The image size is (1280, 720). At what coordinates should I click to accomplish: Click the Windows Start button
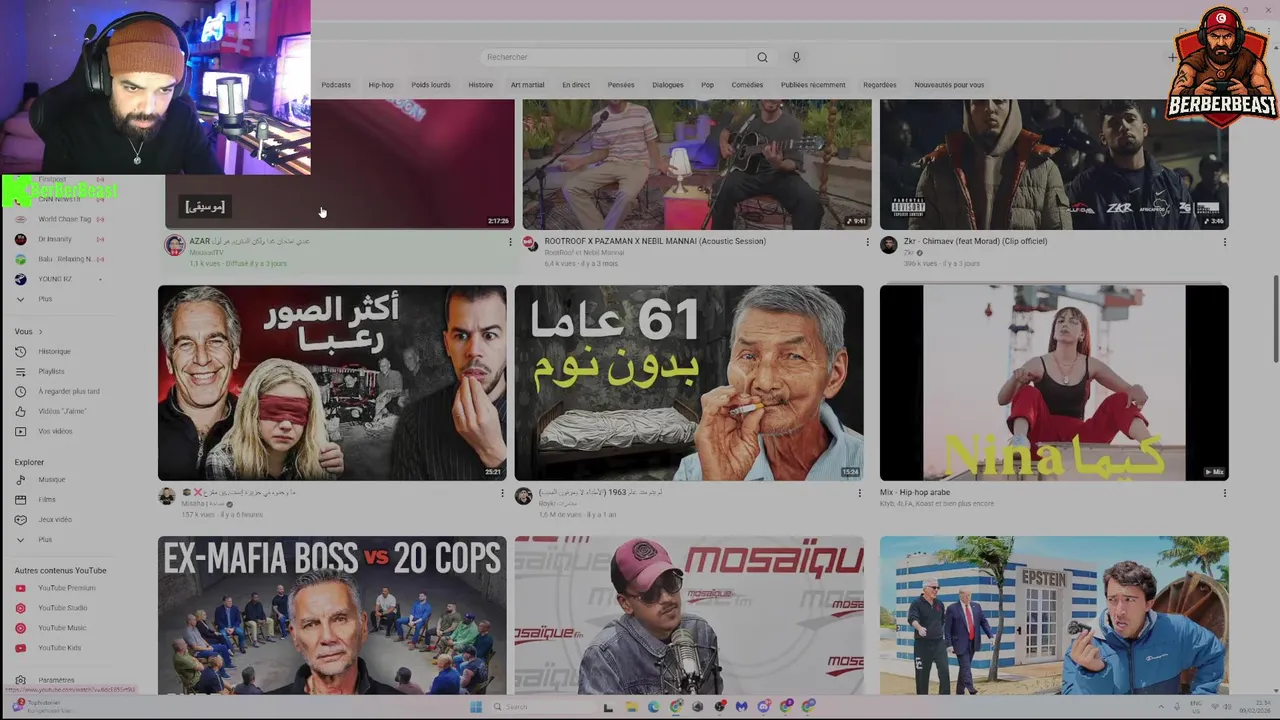(476, 707)
